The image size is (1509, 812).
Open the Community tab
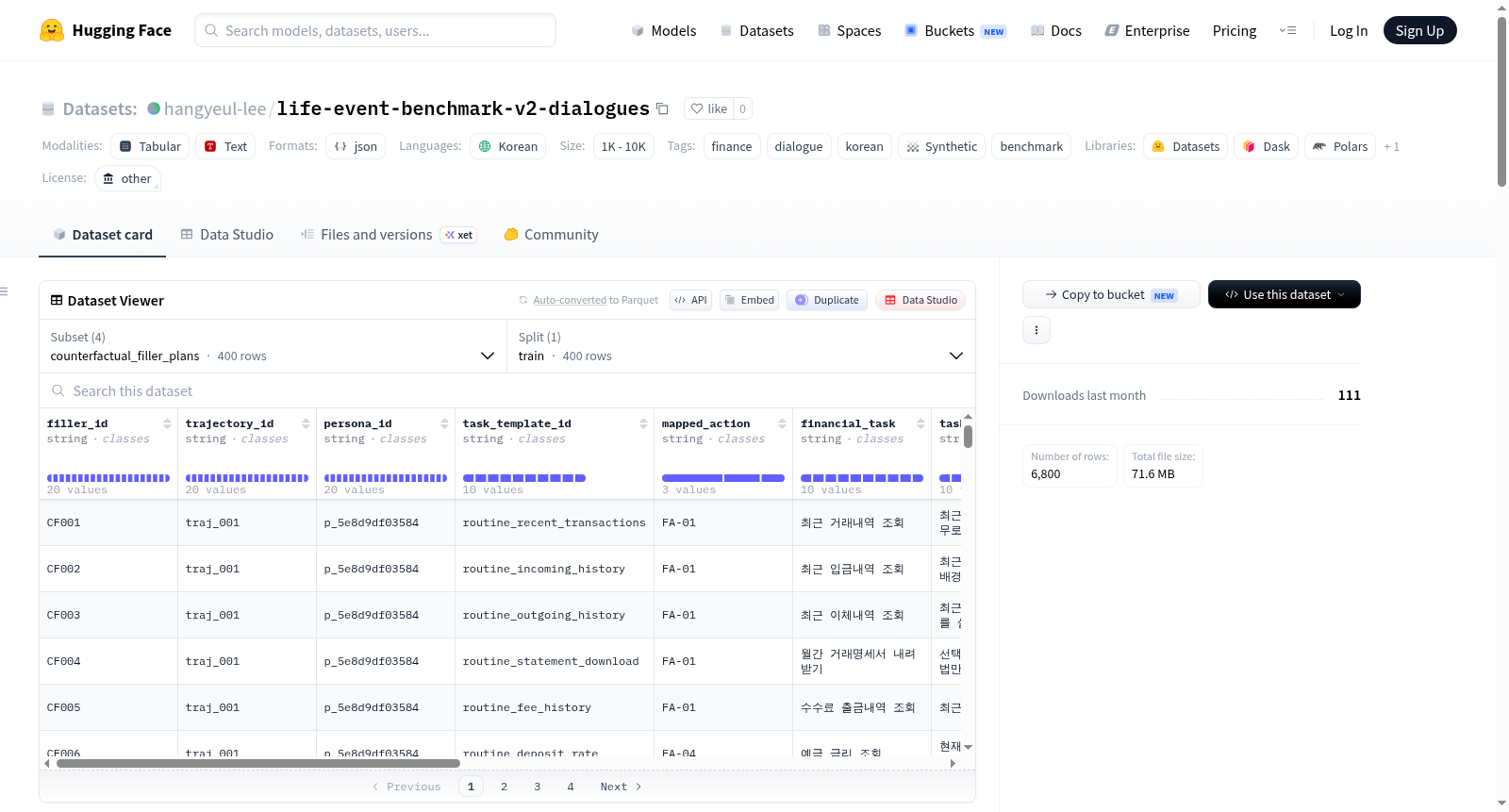(551, 235)
